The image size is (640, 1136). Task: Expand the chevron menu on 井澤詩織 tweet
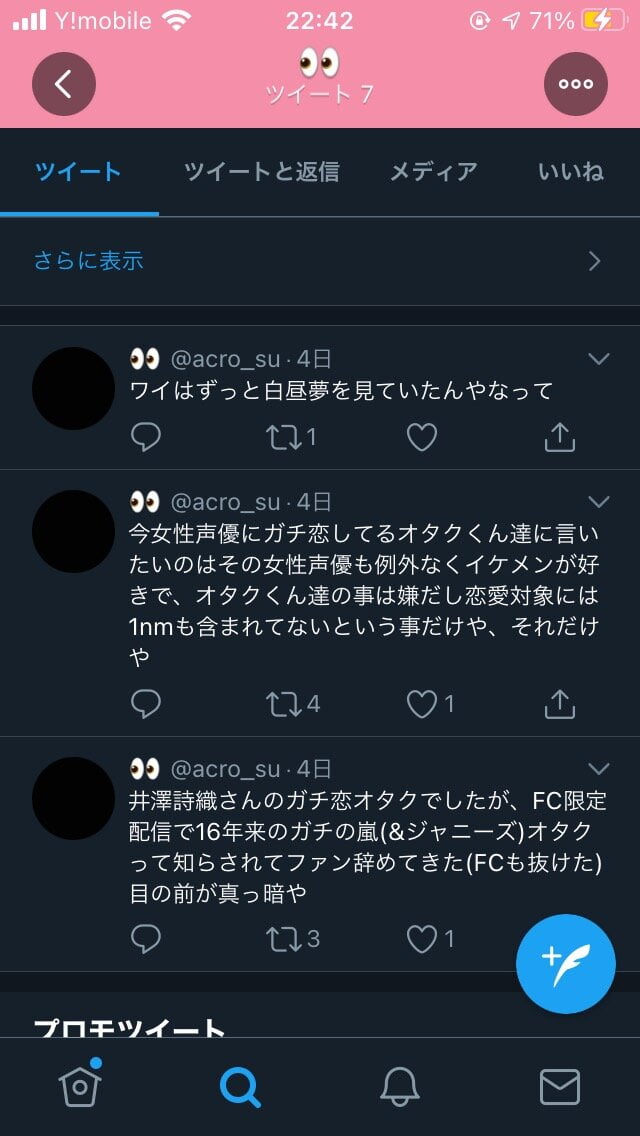[x=599, y=769]
